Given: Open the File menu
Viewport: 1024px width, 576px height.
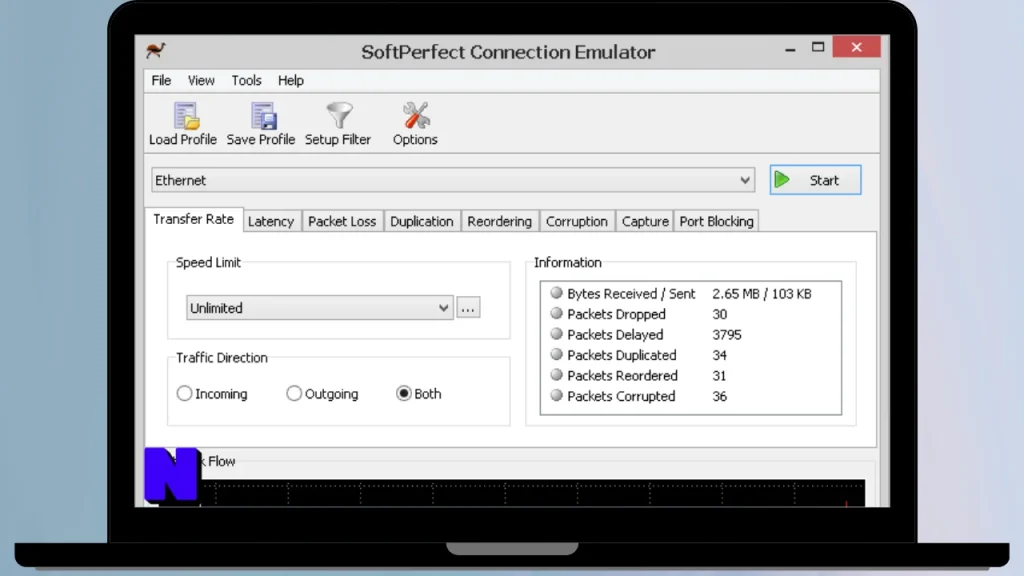Looking at the screenshot, I should coord(161,80).
